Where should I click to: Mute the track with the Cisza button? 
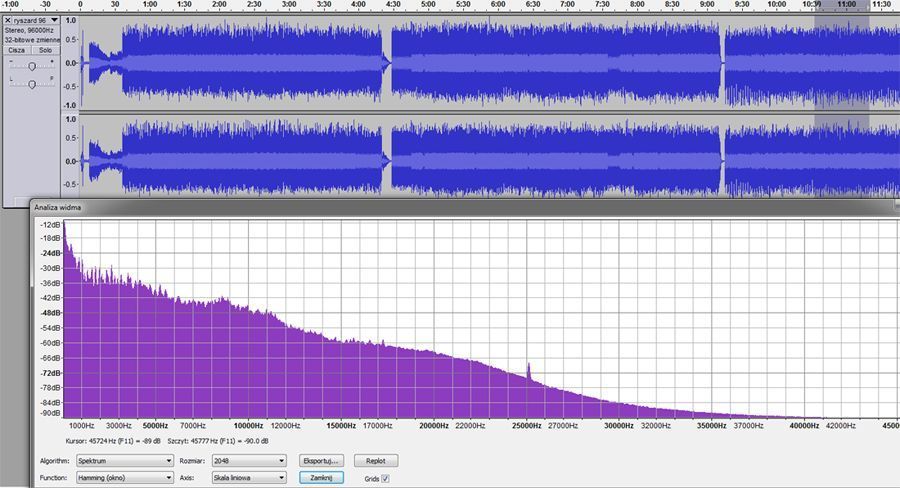pyautogui.click(x=17, y=51)
